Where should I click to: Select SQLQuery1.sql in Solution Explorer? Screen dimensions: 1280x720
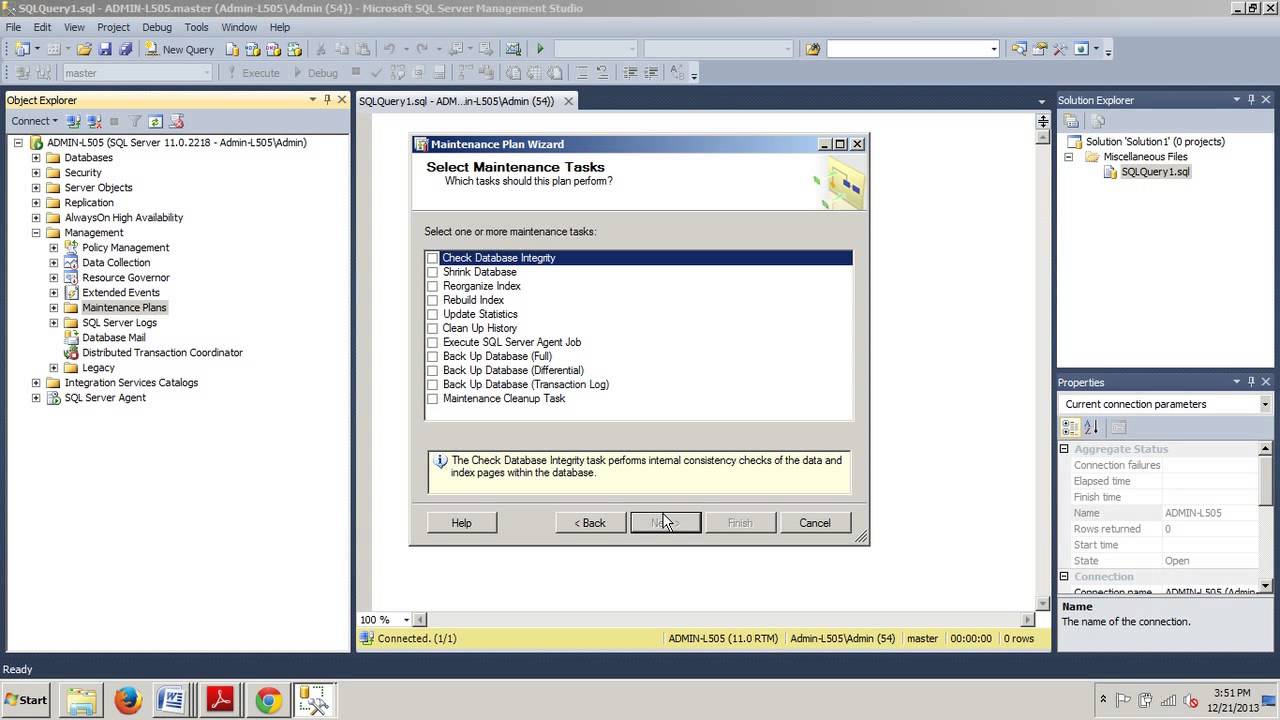pyautogui.click(x=1155, y=172)
